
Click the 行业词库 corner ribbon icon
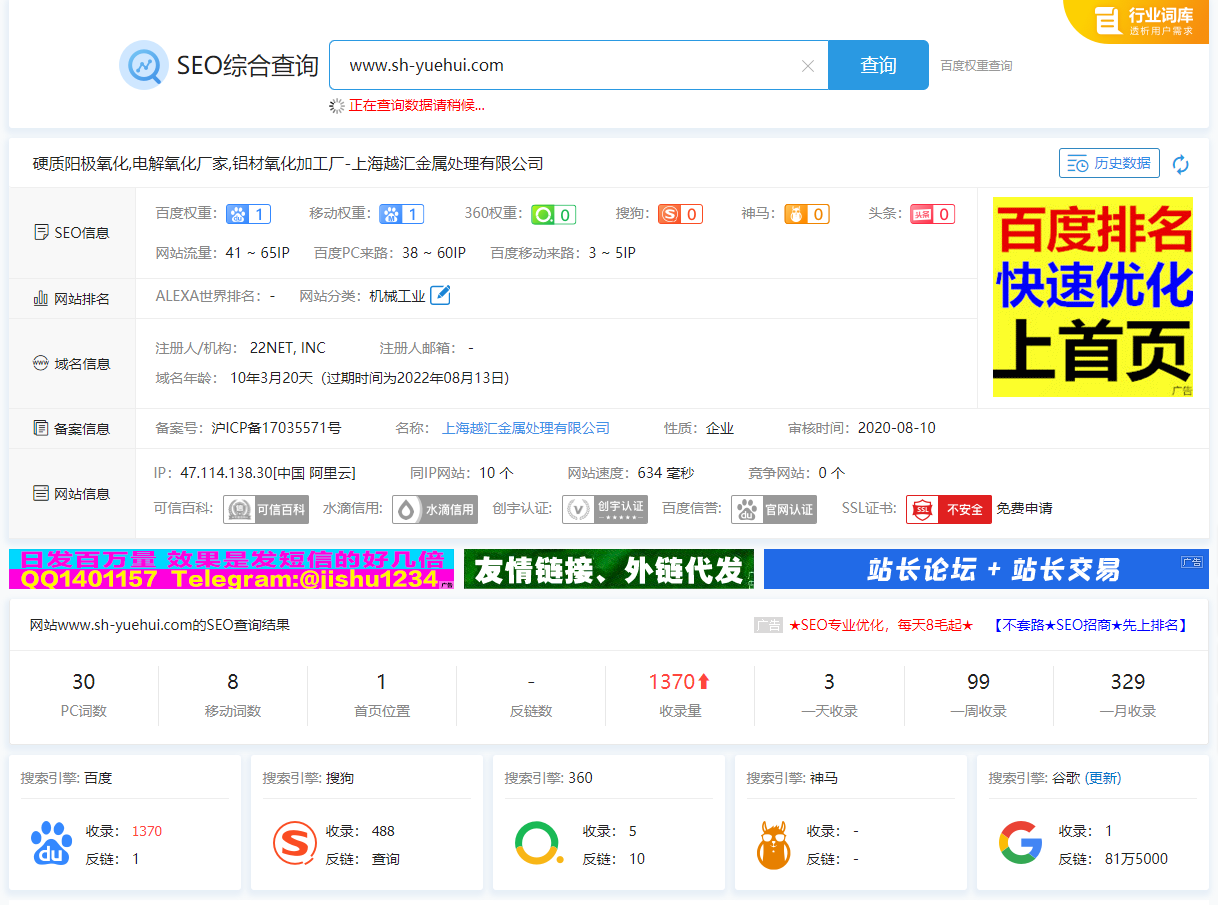(1110, 20)
